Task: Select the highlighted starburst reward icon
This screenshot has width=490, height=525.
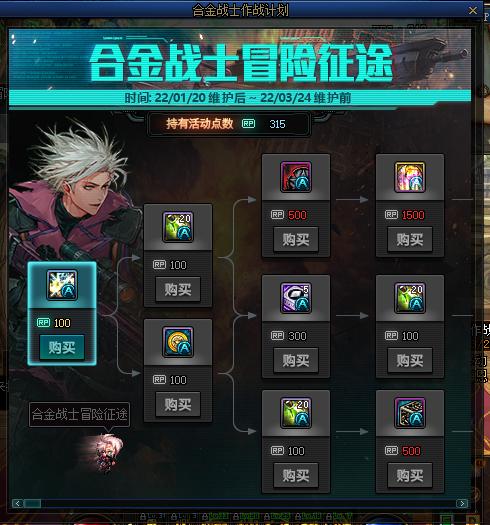Action: 62,285
